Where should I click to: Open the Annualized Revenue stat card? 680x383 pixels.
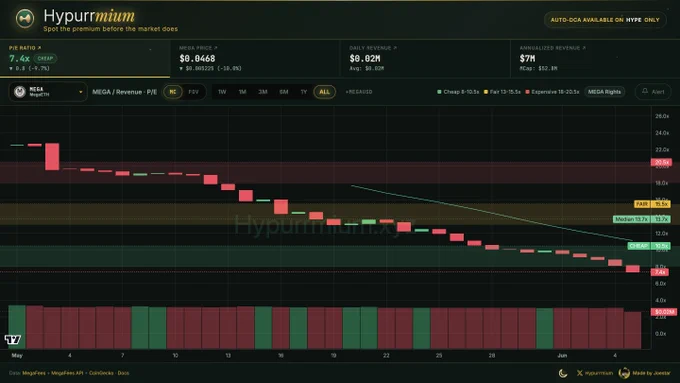pos(595,59)
